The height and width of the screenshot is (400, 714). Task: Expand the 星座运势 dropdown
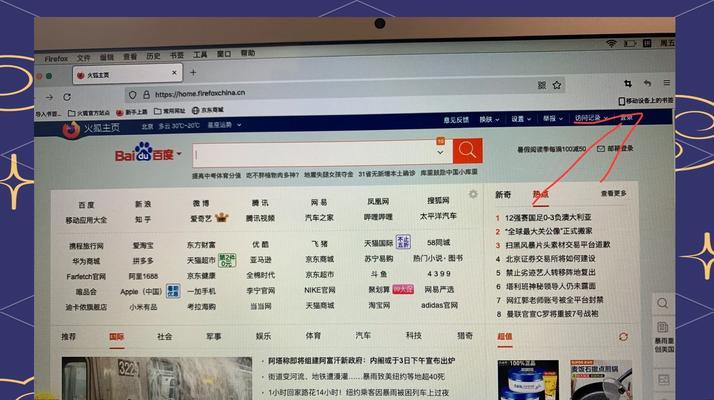point(224,125)
